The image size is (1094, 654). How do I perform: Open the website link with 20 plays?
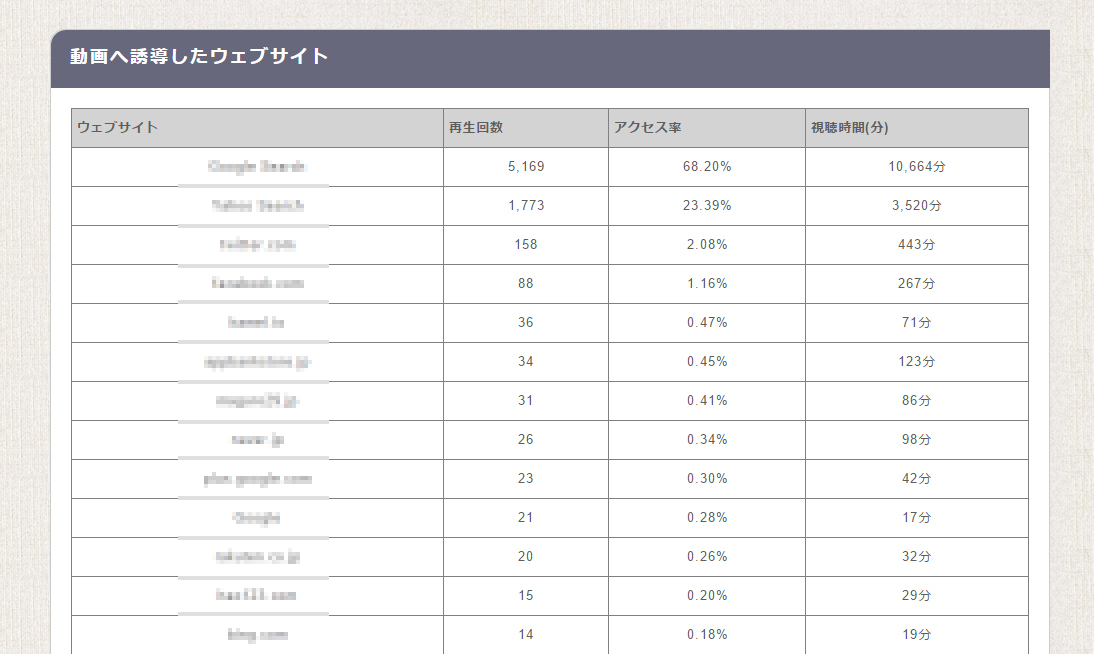pos(257,556)
